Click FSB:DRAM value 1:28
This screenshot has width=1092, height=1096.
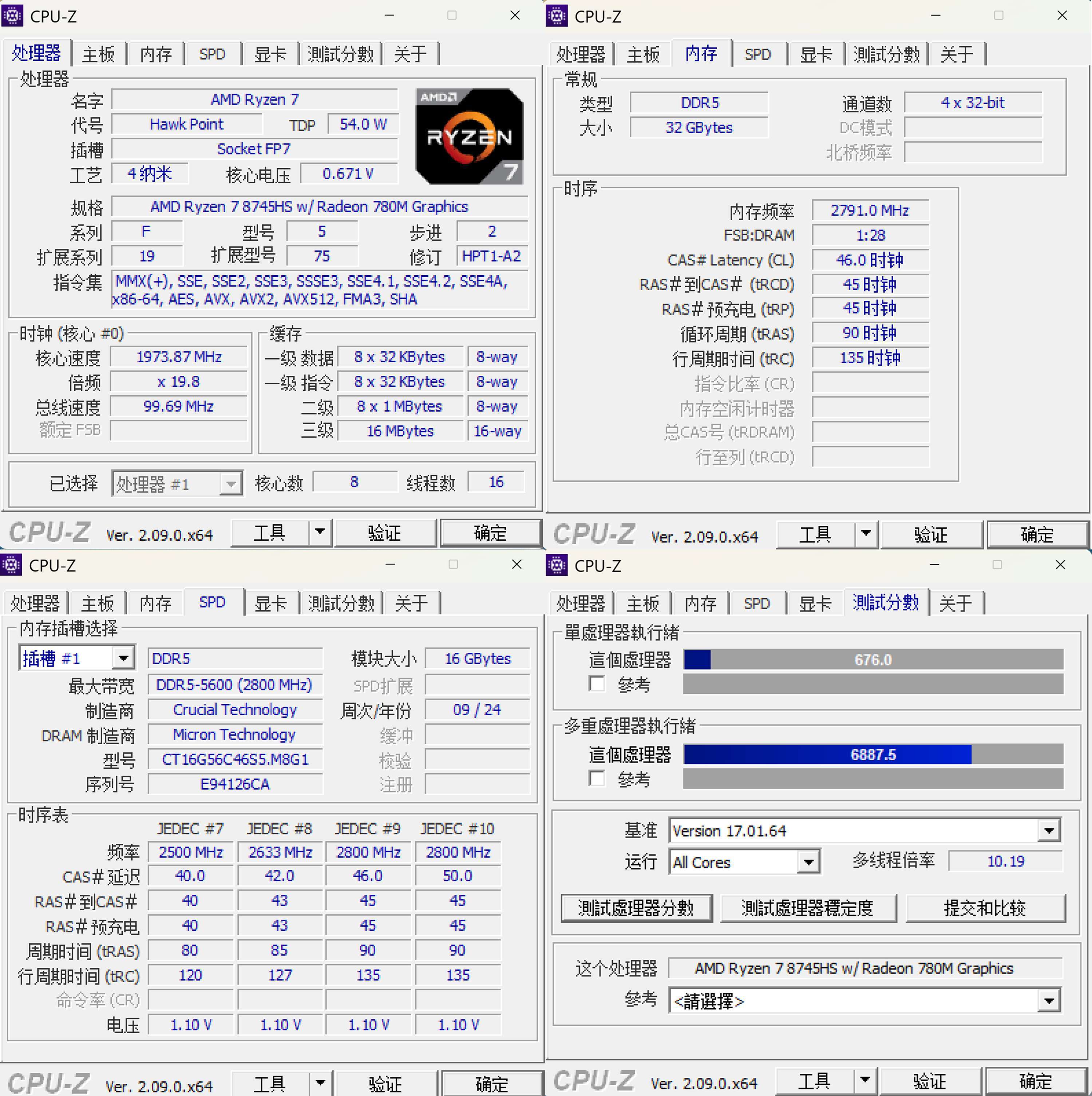click(x=870, y=235)
